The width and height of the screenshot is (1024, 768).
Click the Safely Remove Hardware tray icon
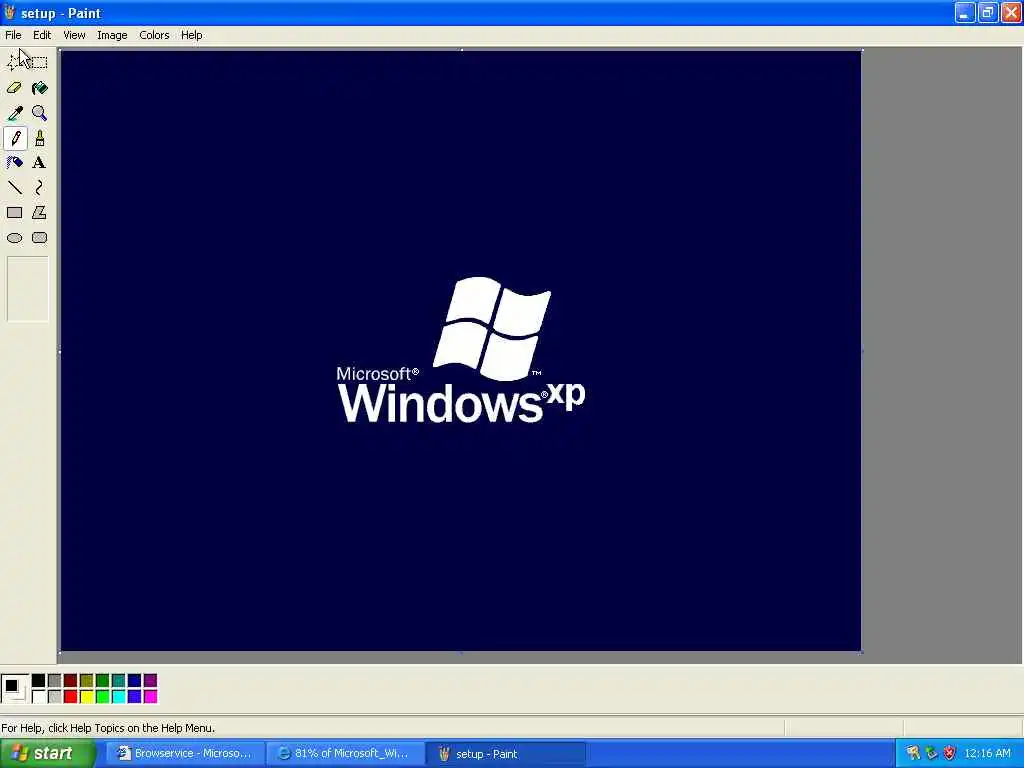pyautogui.click(x=931, y=754)
